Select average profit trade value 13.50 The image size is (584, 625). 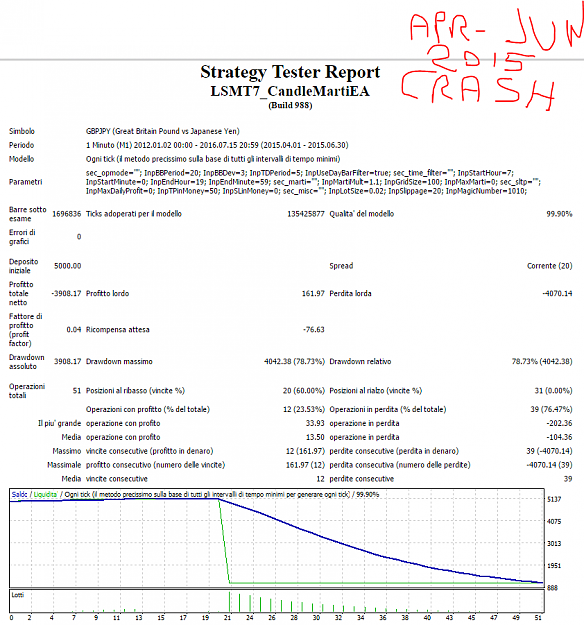point(315,437)
